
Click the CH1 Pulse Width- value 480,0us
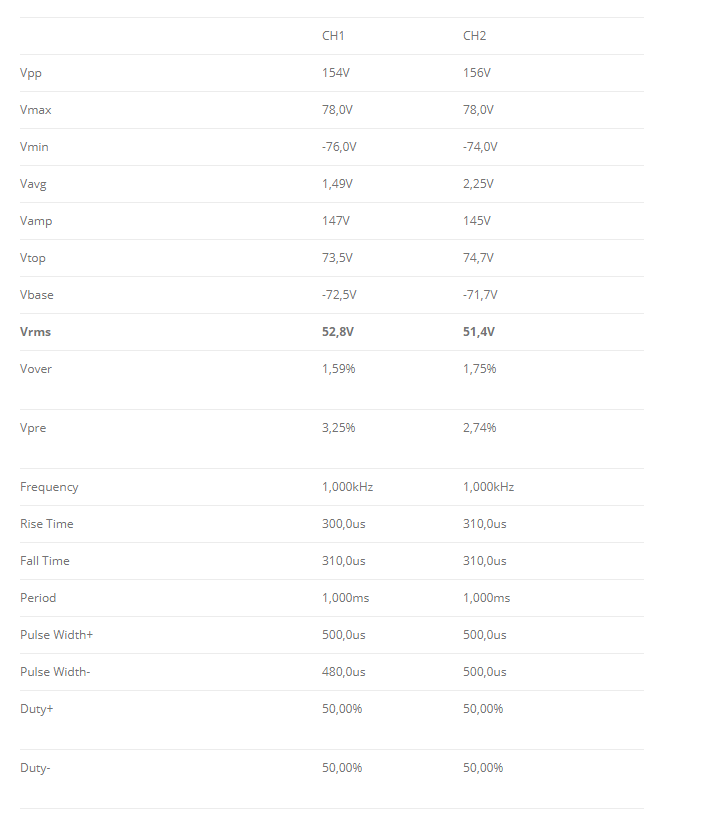coord(344,672)
